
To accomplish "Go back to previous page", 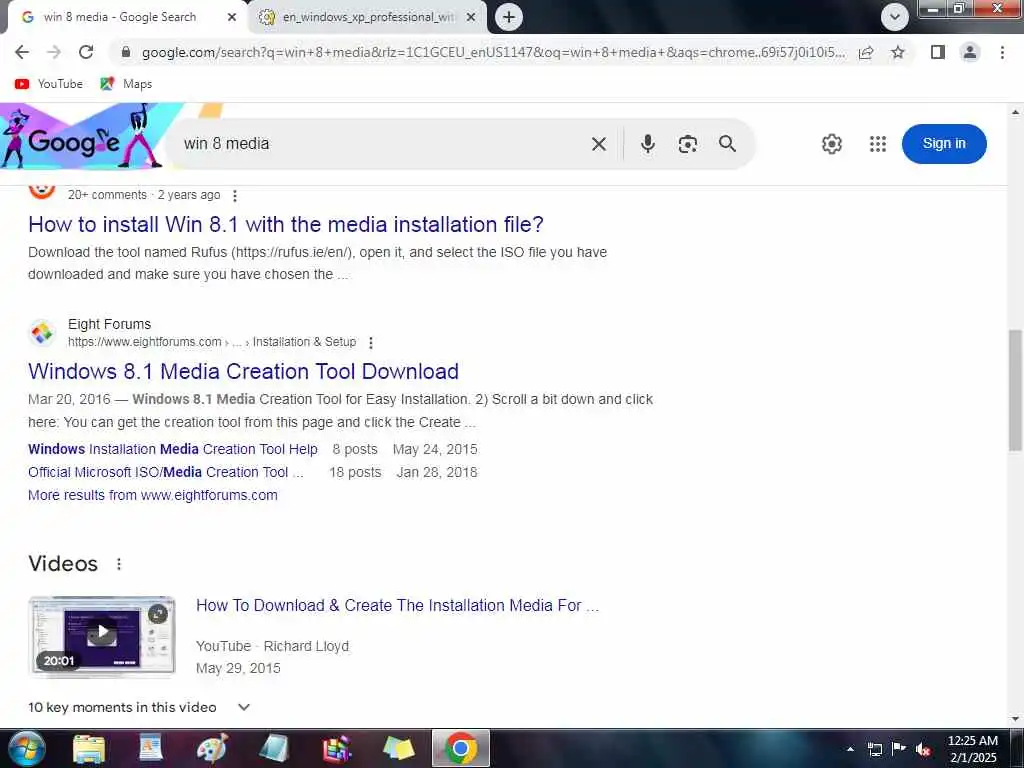I will pyautogui.click(x=22, y=52).
